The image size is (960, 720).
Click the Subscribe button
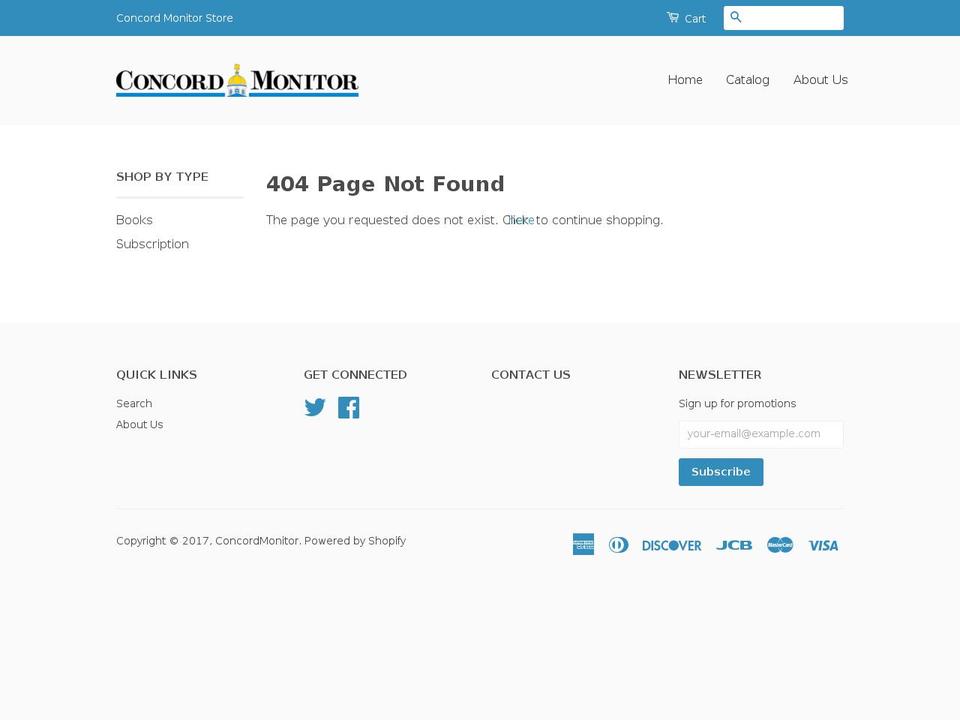(721, 471)
